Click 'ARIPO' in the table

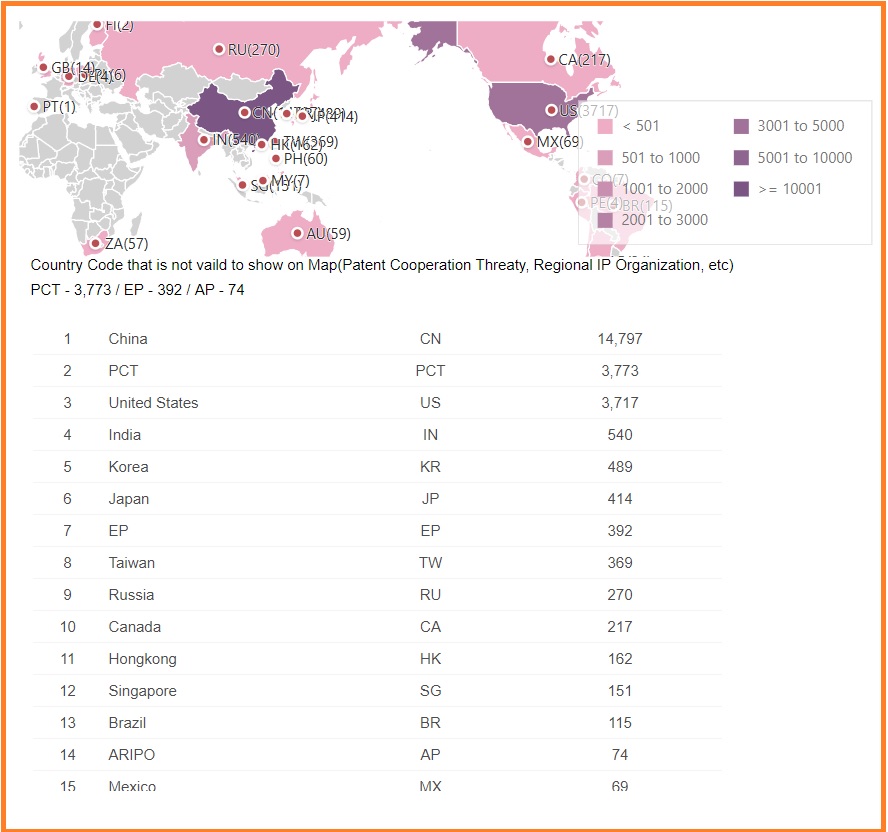point(131,755)
